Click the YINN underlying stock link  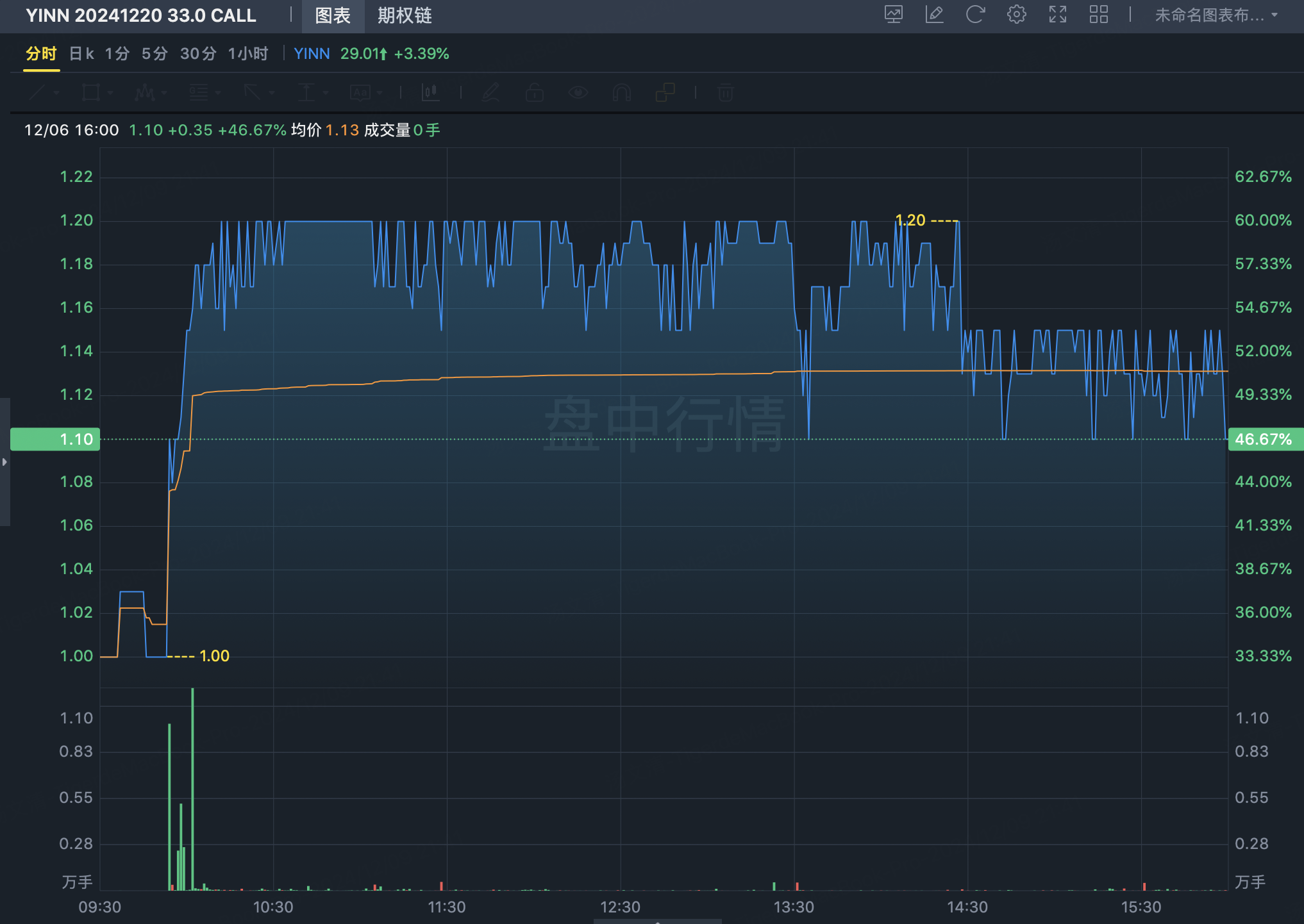point(312,54)
